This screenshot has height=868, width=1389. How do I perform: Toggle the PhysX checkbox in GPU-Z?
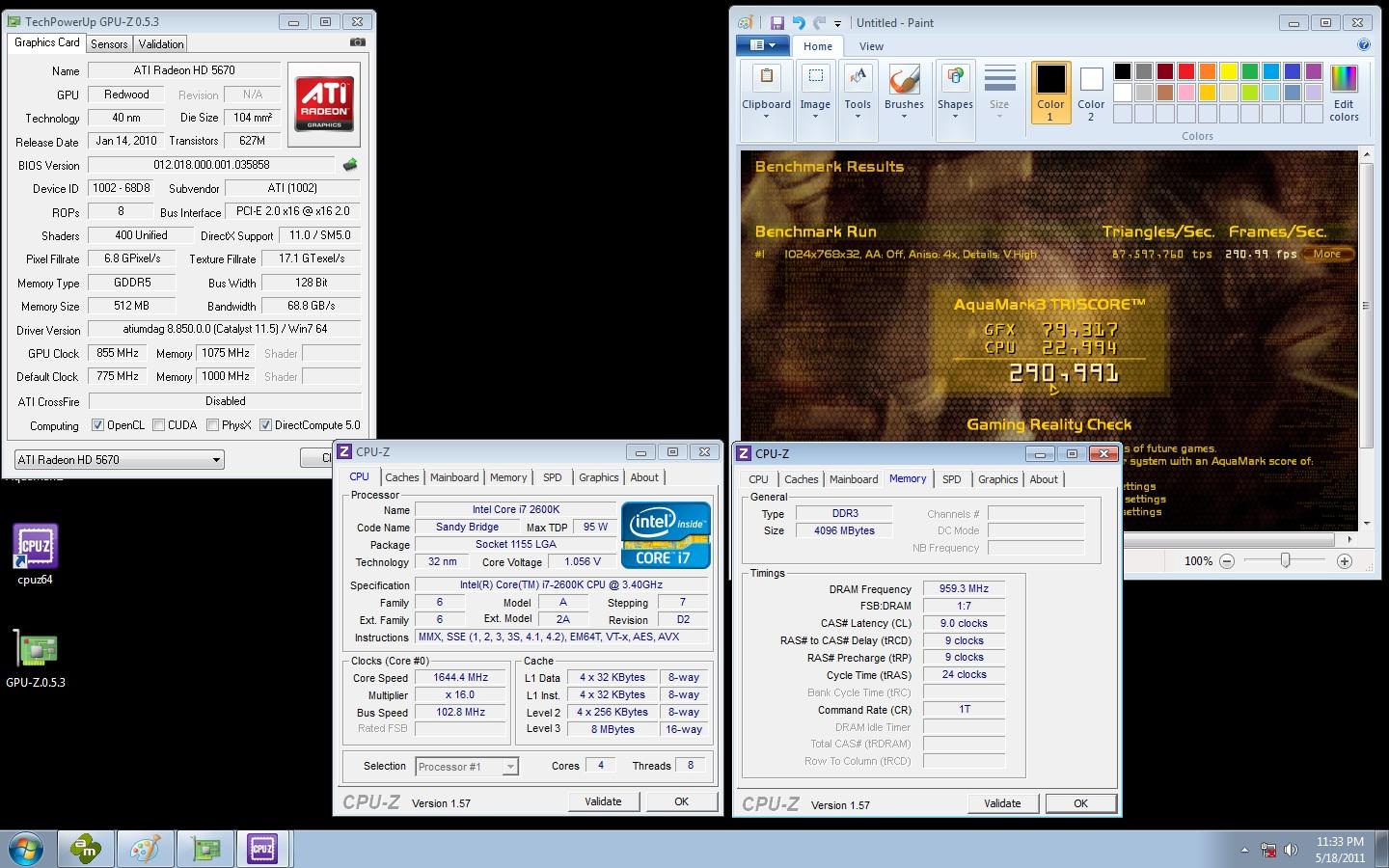pyautogui.click(x=212, y=425)
